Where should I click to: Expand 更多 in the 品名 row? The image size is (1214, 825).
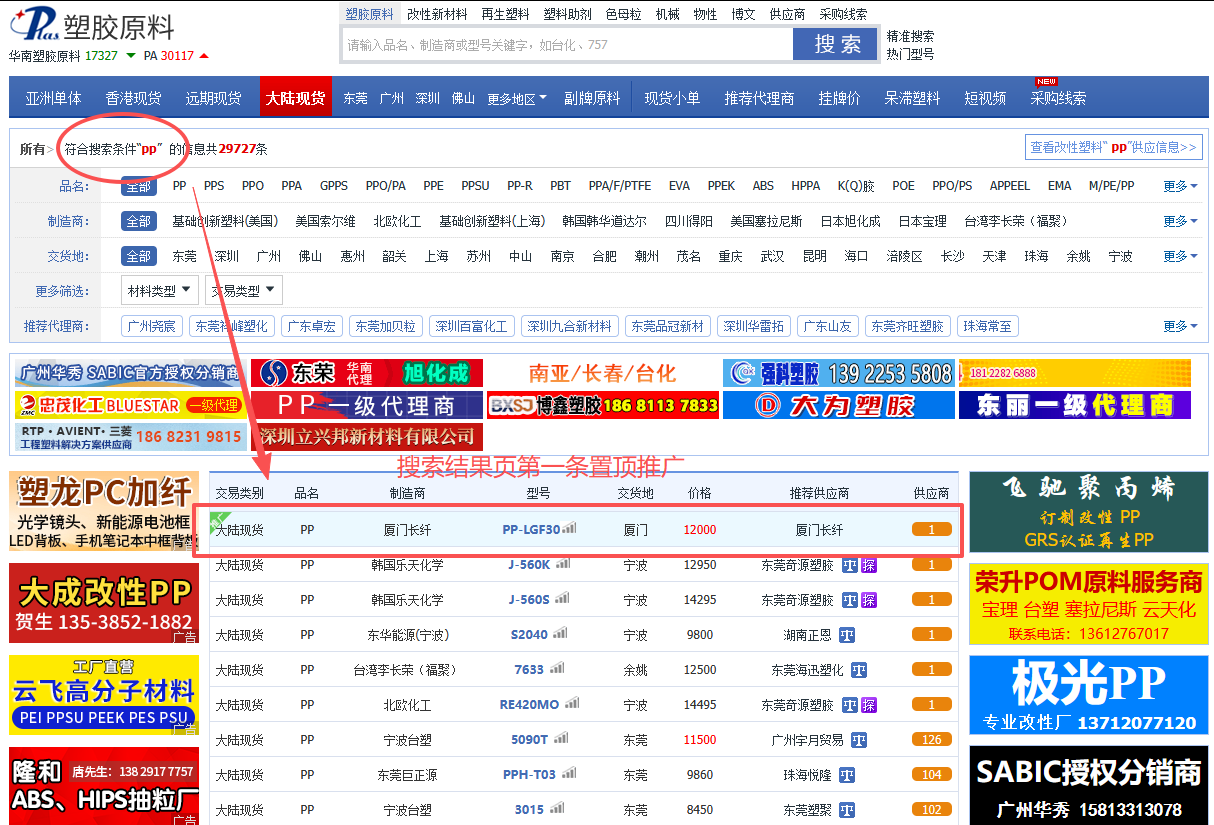tap(1180, 186)
